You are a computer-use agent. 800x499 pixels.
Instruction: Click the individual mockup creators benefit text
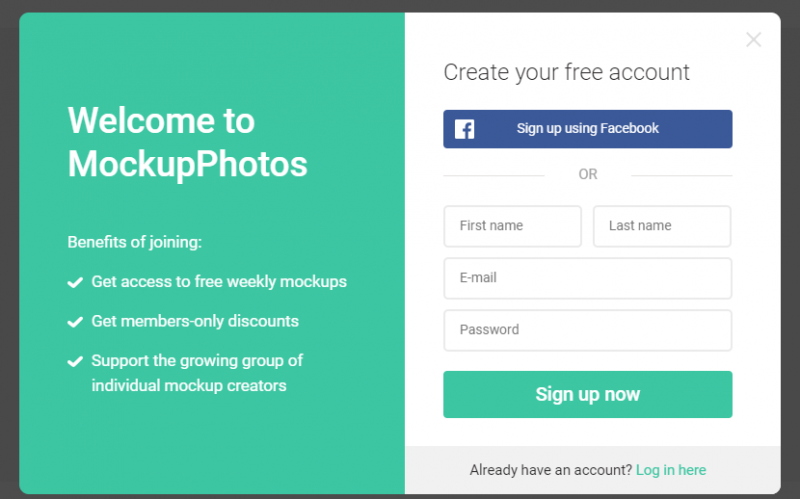pyautogui.click(x=189, y=386)
